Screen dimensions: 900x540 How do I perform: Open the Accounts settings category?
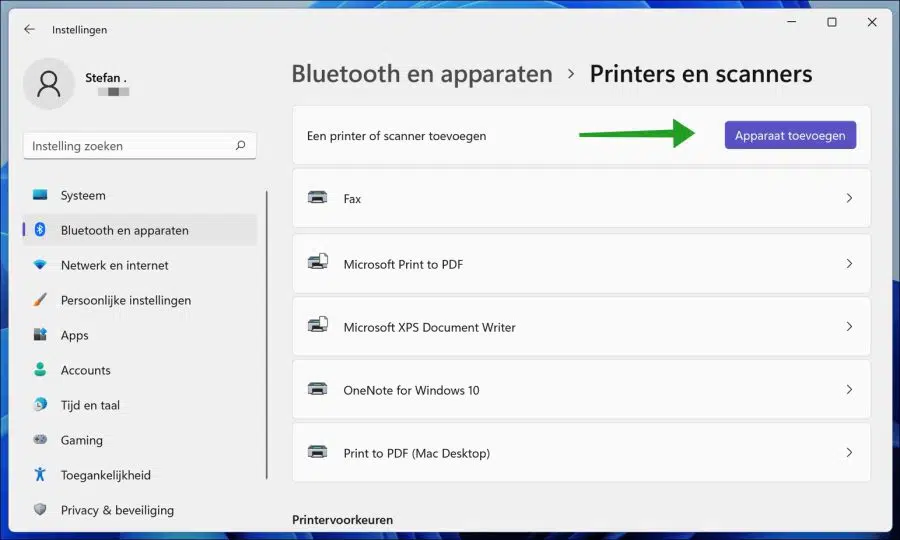140,370
